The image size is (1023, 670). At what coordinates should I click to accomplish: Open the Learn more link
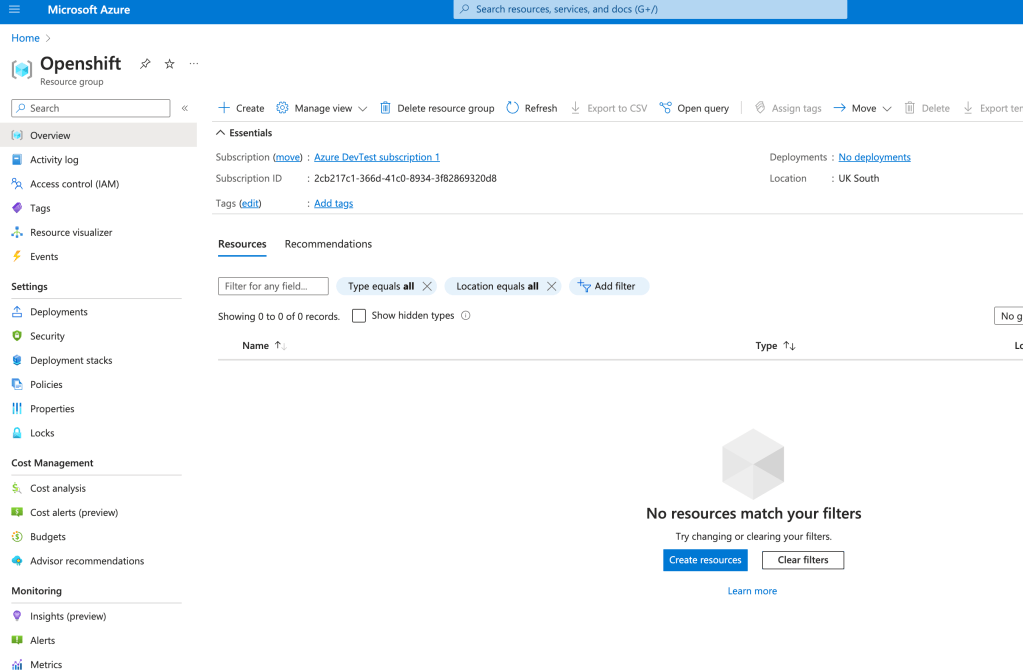point(752,591)
